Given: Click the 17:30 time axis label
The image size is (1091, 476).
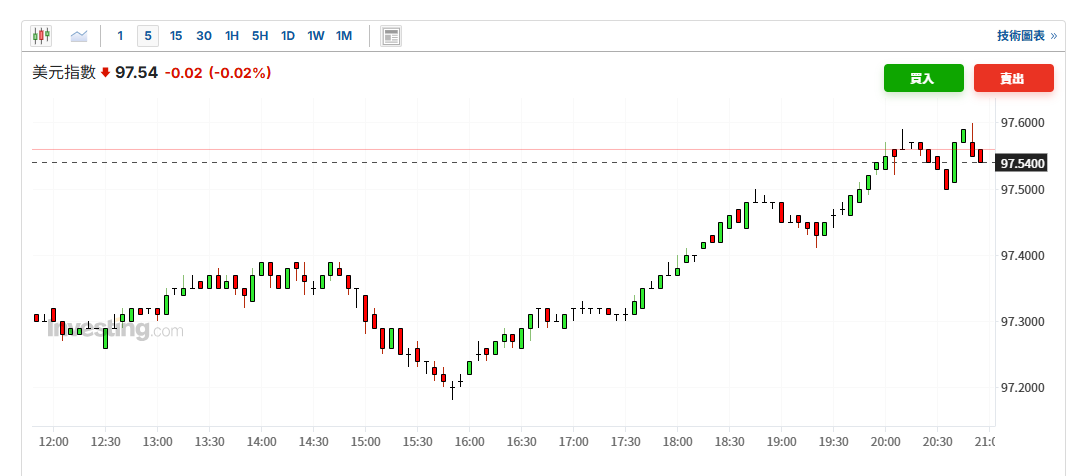Looking at the screenshot, I should click(x=626, y=442).
